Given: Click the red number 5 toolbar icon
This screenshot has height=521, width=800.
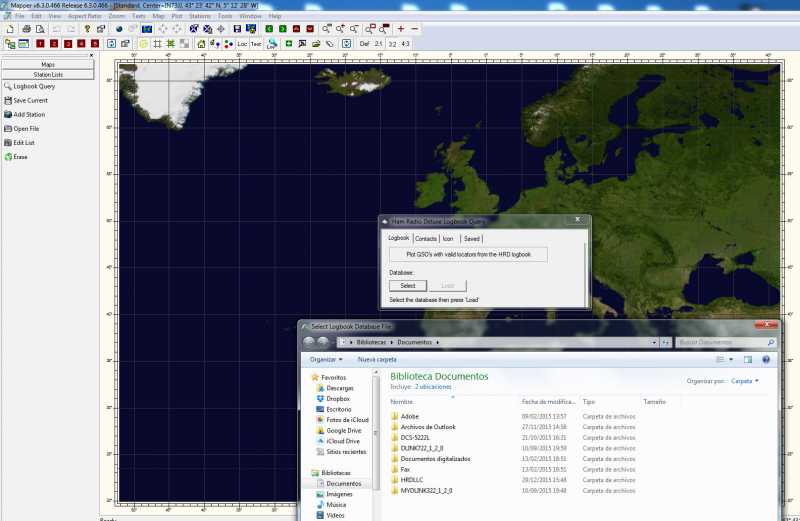Looking at the screenshot, I should [x=95, y=44].
